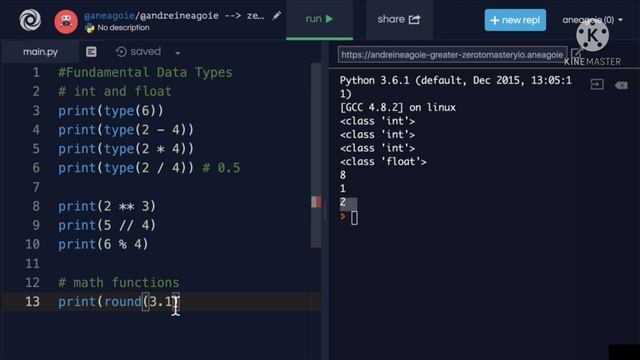Click line 1 '#Fundamental Data Types' comment
Image resolution: width=640 pixels, height=360 pixels.
tap(145, 72)
